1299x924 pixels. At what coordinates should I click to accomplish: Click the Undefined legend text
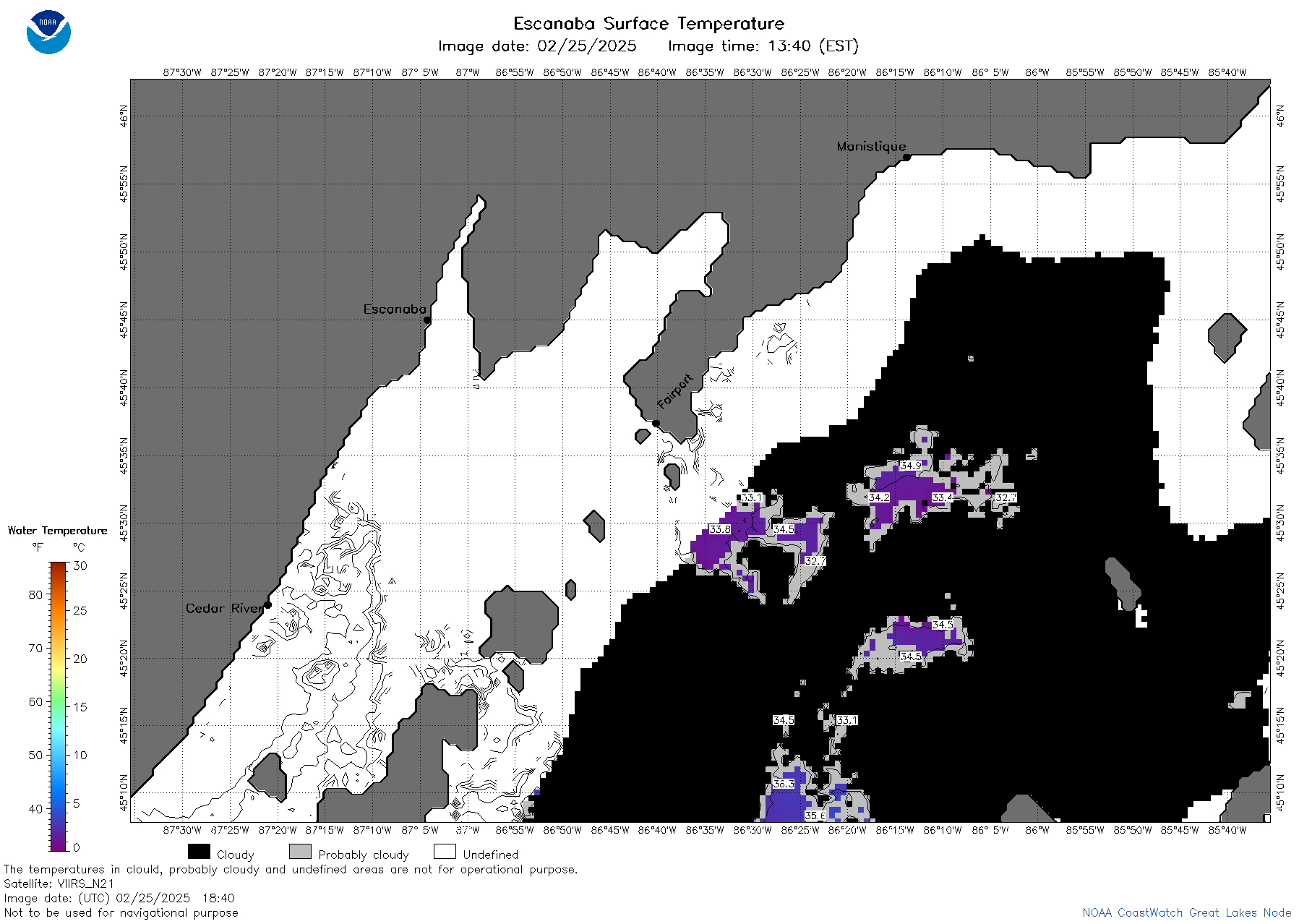pos(491,855)
